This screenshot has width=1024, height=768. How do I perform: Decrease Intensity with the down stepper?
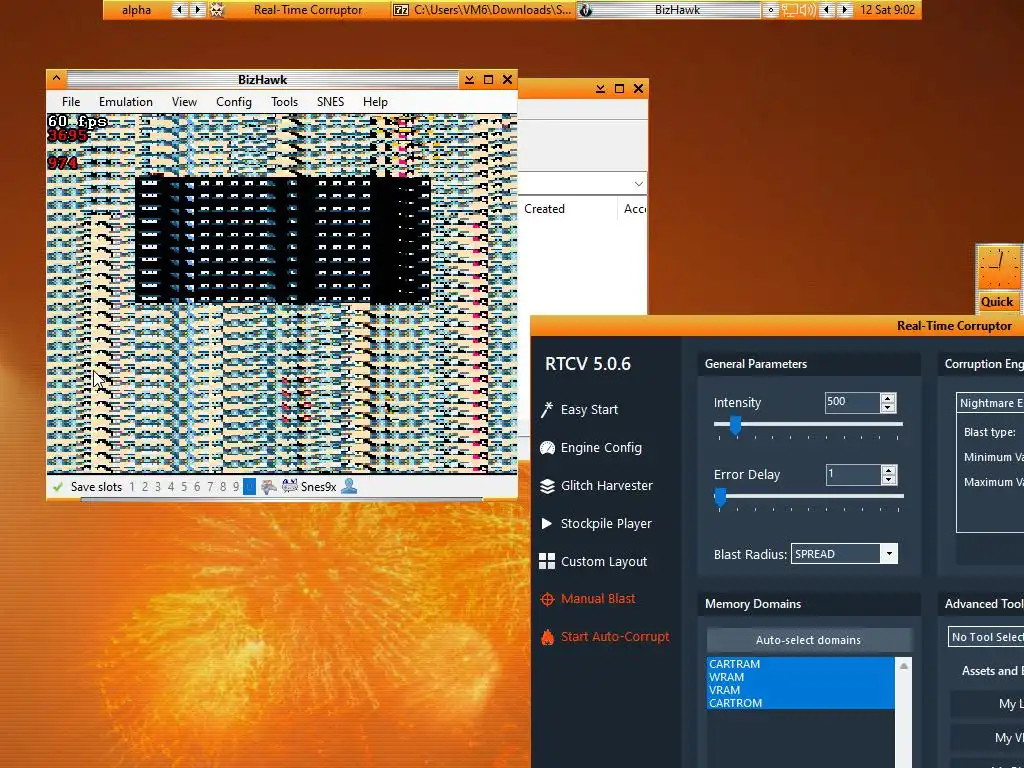point(888,408)
